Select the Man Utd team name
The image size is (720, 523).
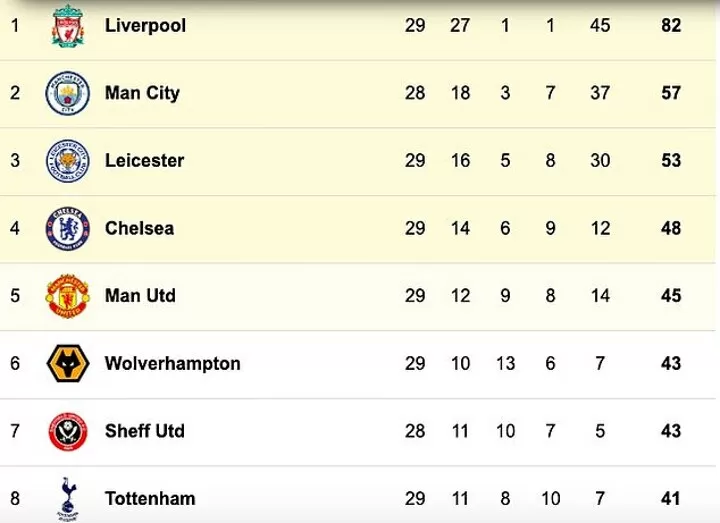[140, 296]
